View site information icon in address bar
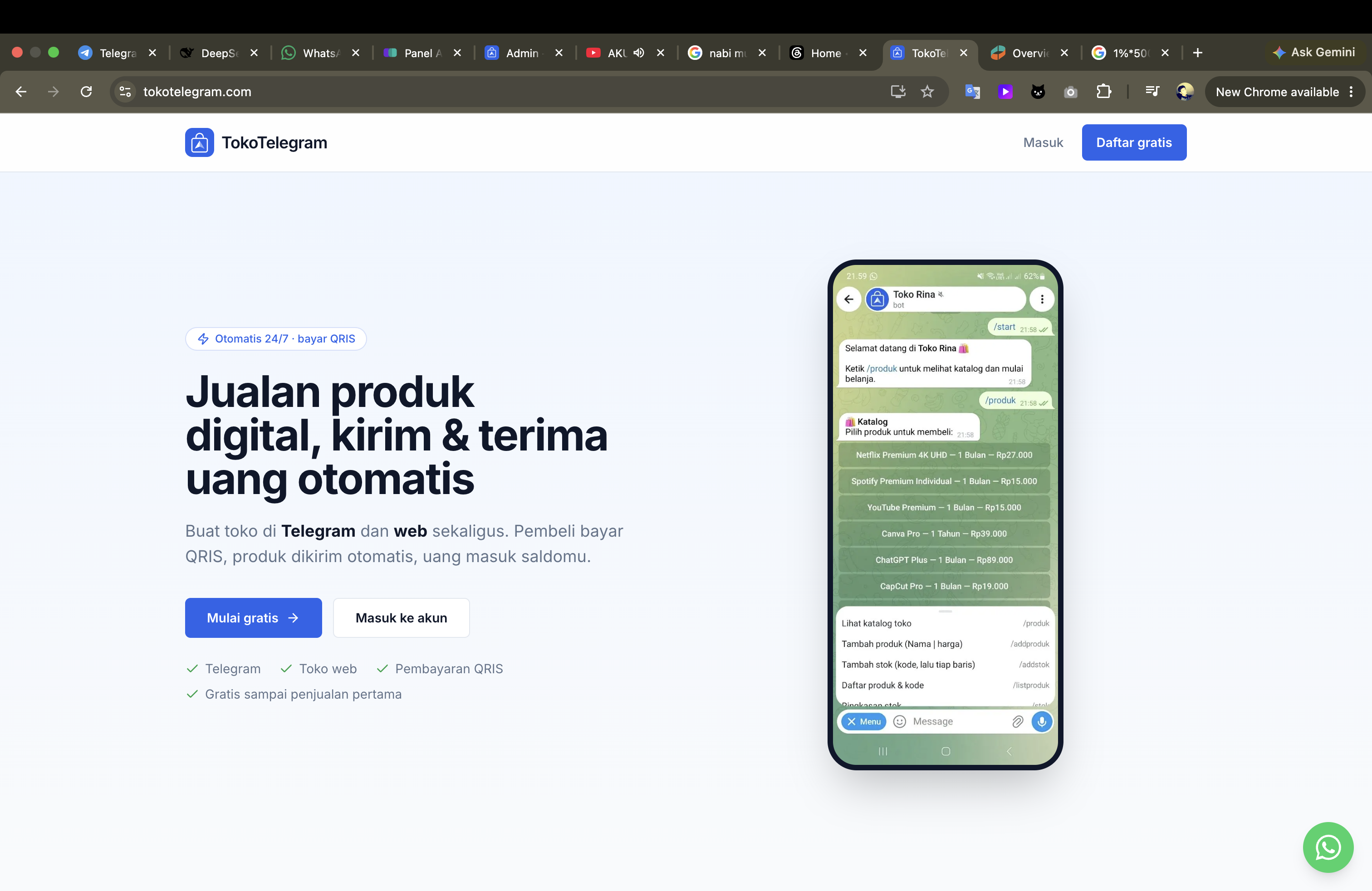This screenshot has width=1372, height=891. [x=125, y=92]
